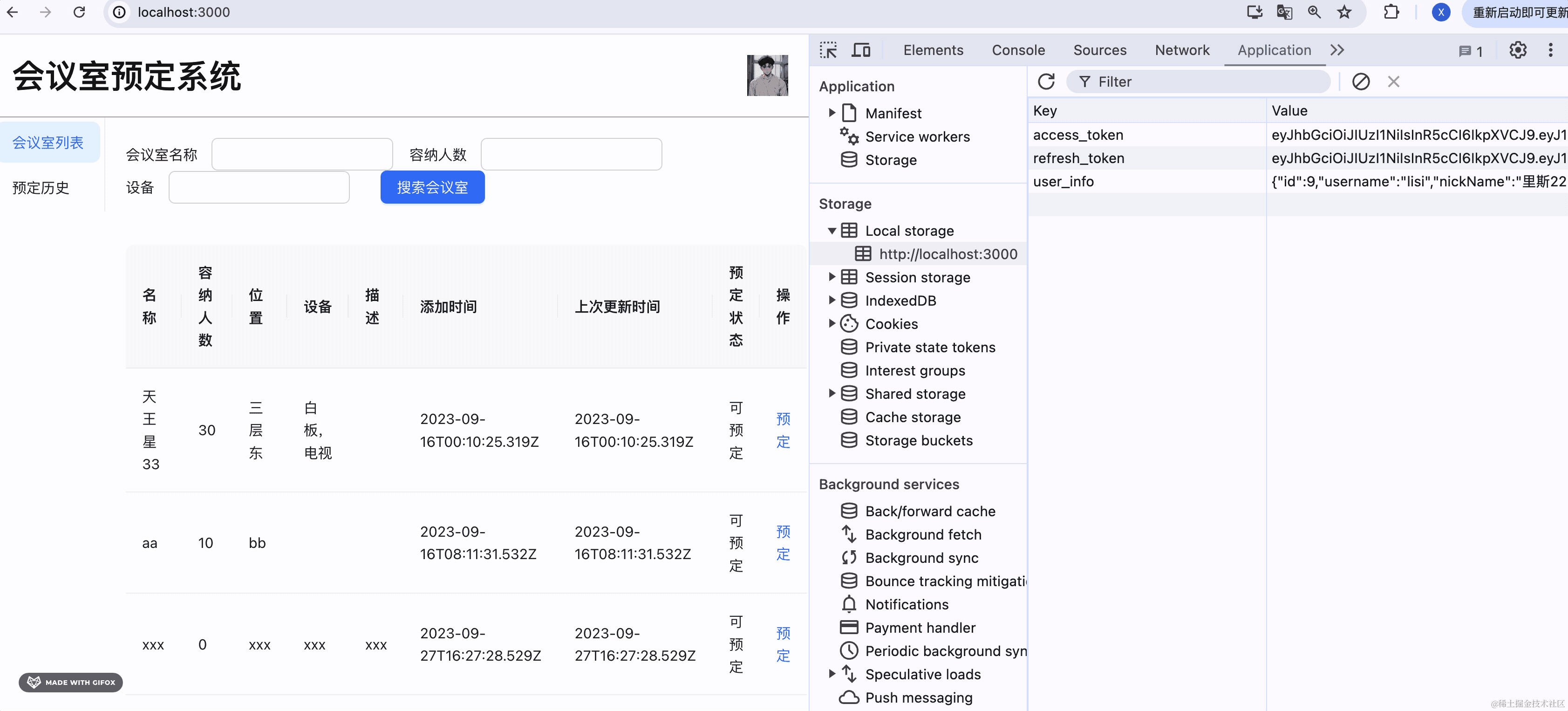
Task: Open 预定历史 sidebar menu item
Action: click(x=41, y=187)
